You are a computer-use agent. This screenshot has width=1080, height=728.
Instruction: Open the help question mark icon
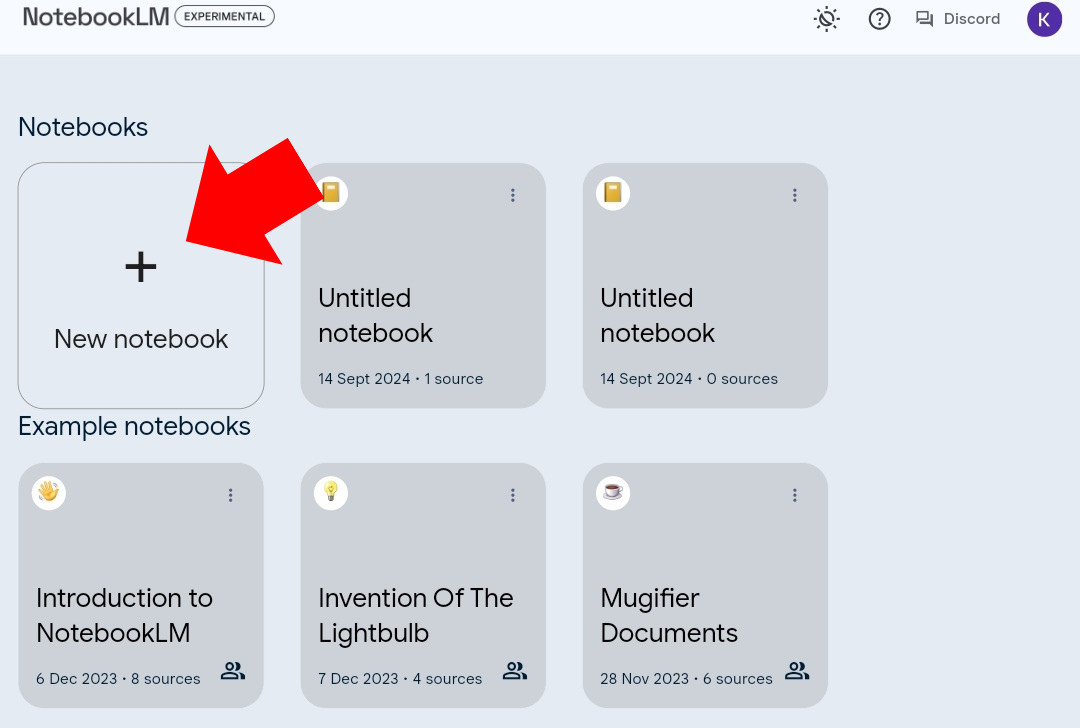tap(879, 19)
